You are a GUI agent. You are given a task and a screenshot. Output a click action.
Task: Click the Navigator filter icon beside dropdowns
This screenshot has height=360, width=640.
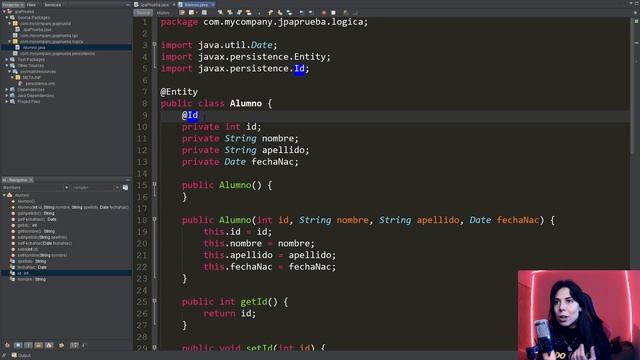[x=125, y=187]
